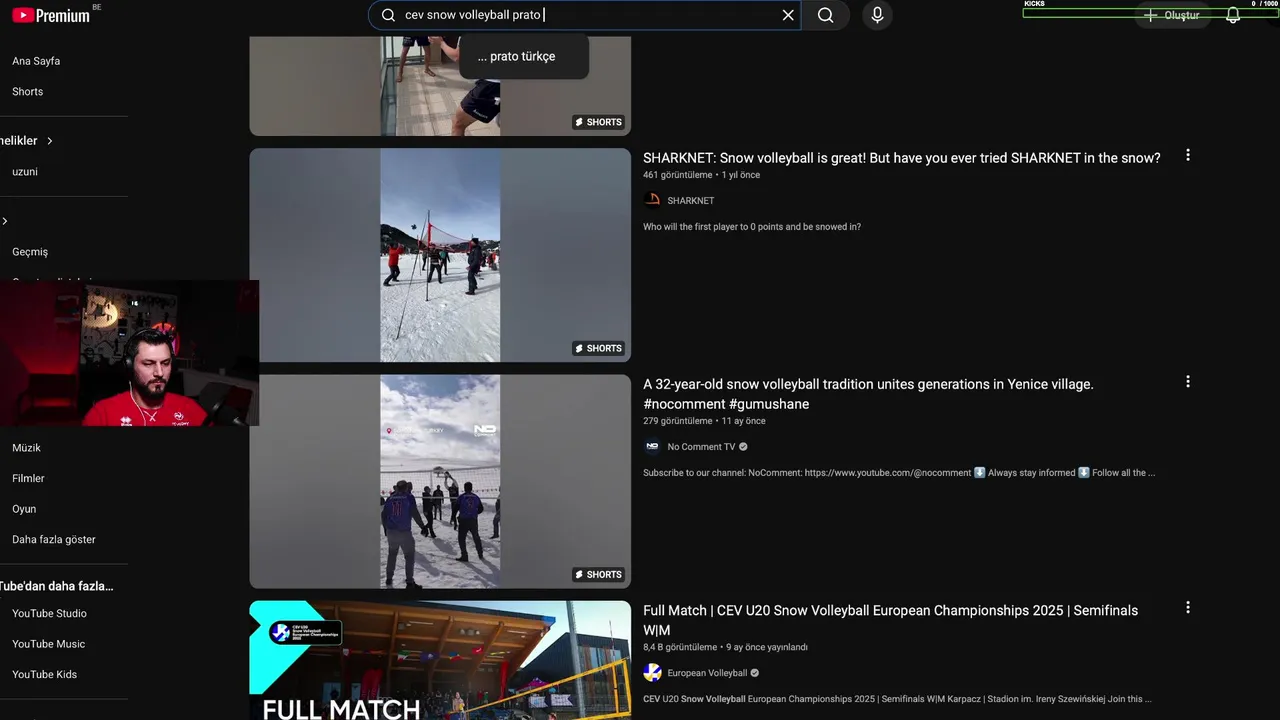
Task: Choose the '... prato türkçe' suggestion
Action: [x=524, y=56]
